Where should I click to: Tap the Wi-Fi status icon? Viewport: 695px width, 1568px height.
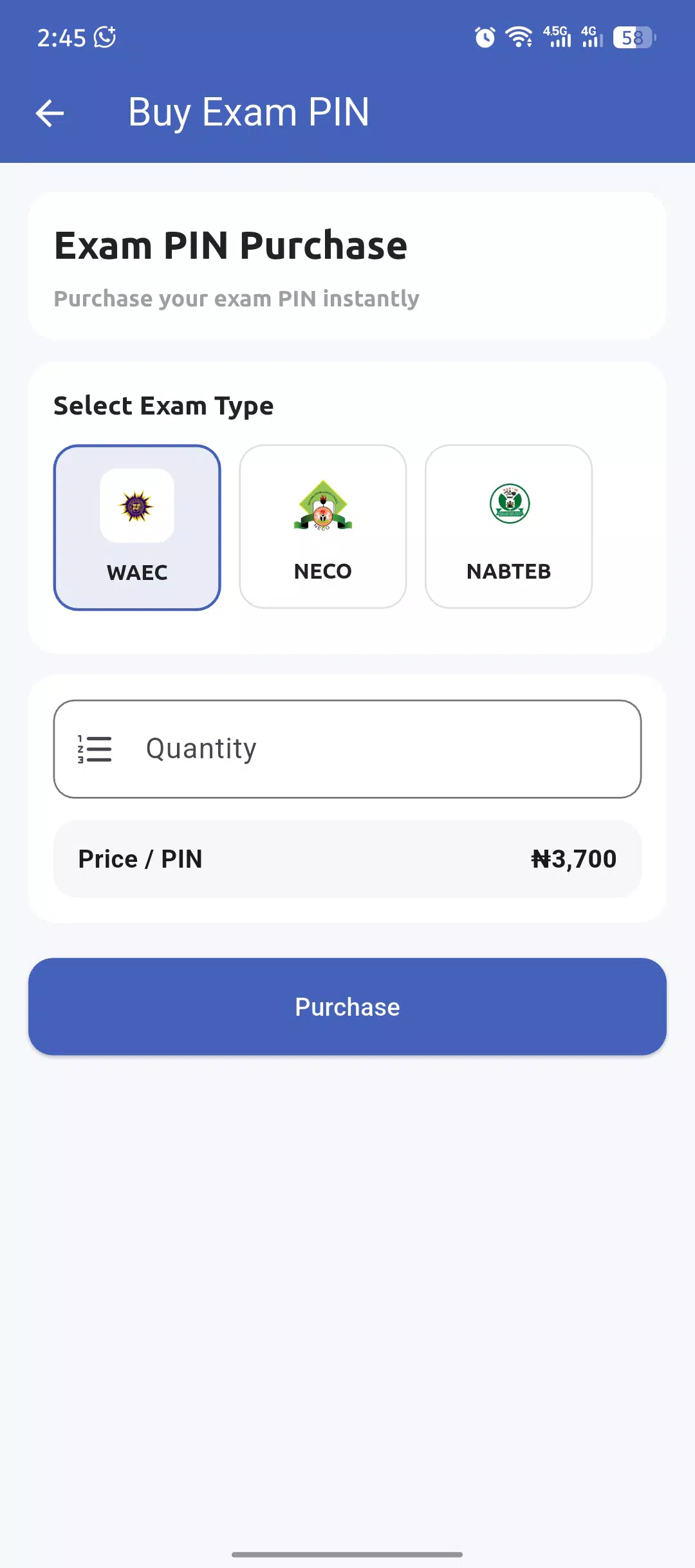pos(519,37)
